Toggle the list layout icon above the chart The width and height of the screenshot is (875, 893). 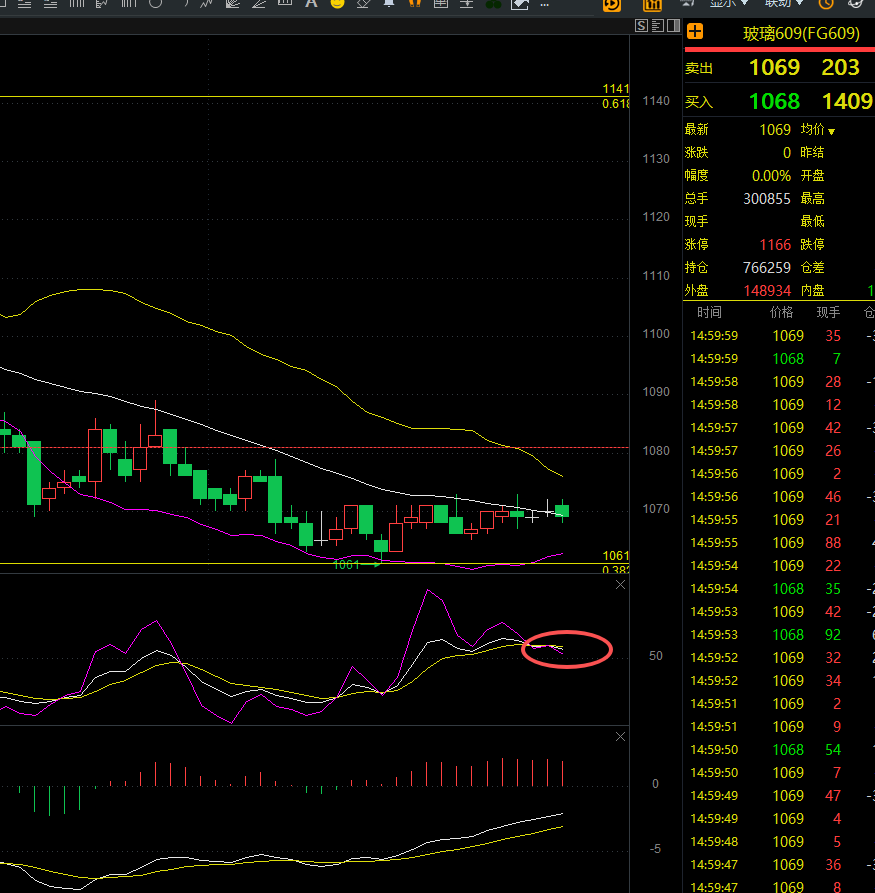click(x=656, y=26)
